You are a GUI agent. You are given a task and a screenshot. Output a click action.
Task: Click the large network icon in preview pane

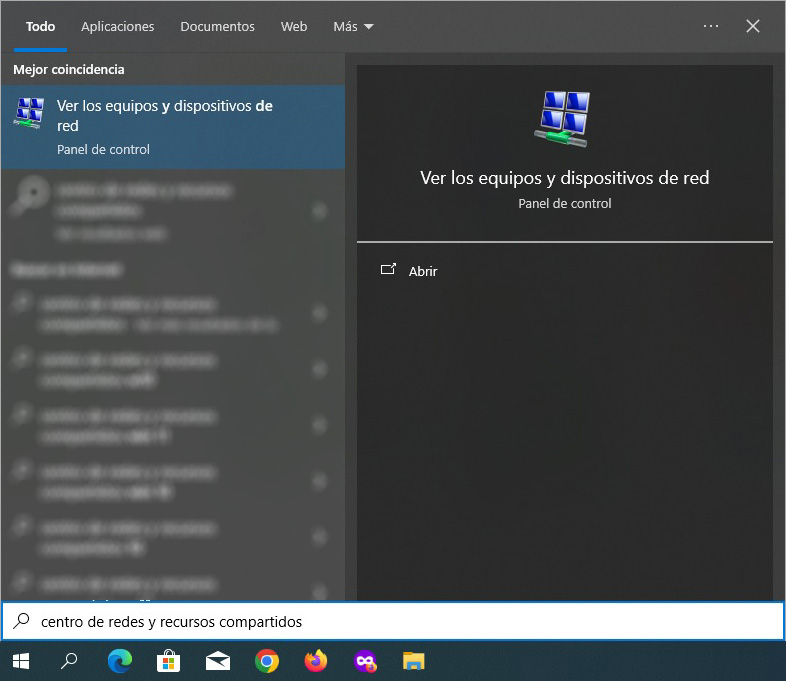tap(564, 119)
